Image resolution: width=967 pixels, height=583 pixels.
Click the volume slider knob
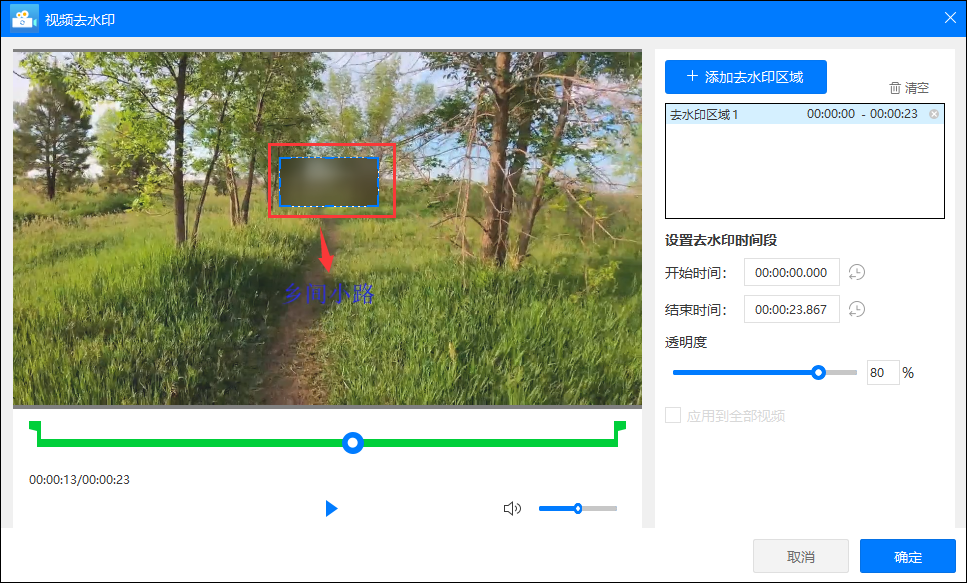[x=578, y=509]
